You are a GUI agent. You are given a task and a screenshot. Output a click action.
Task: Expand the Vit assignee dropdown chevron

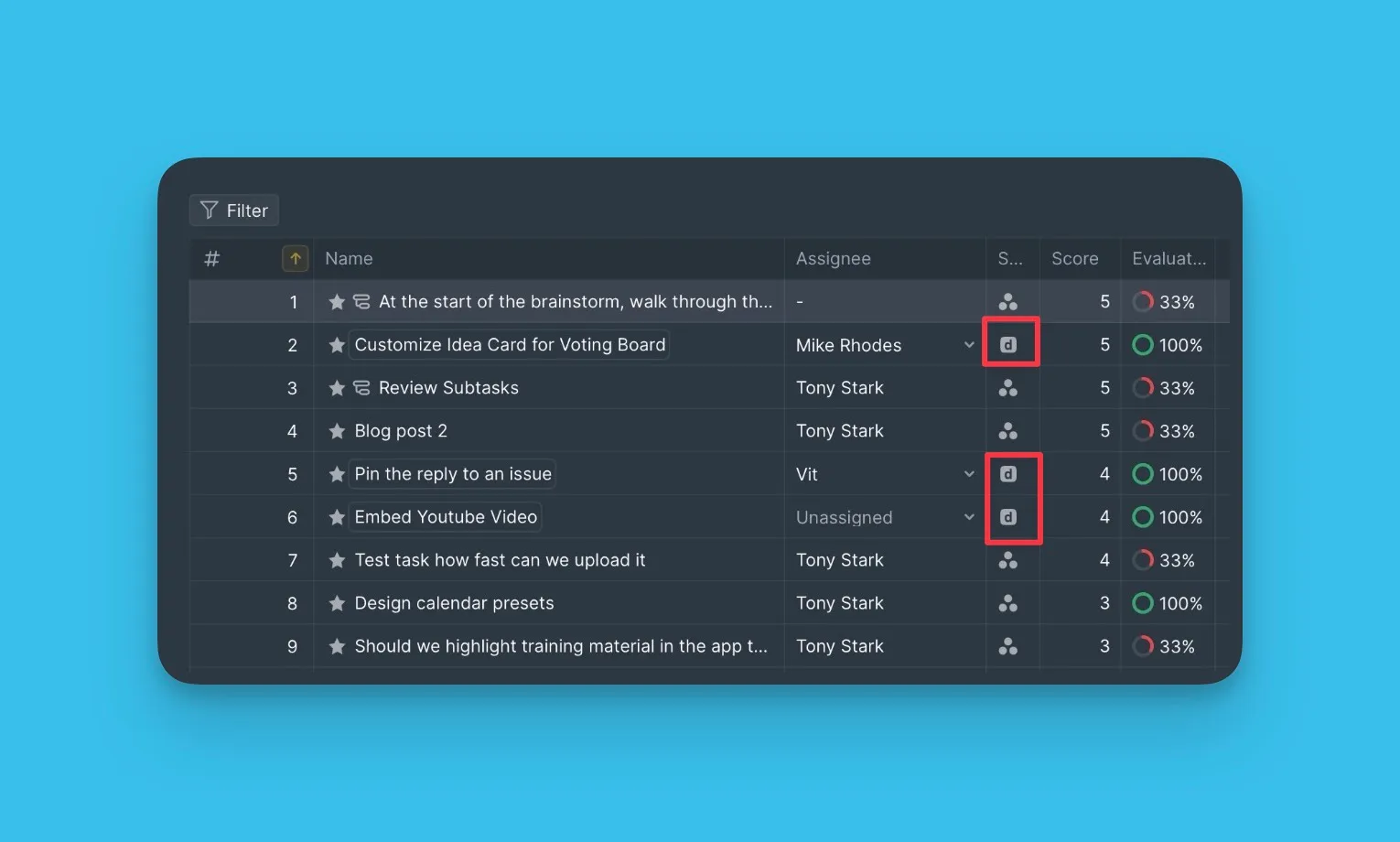click(x=968, y=474)
